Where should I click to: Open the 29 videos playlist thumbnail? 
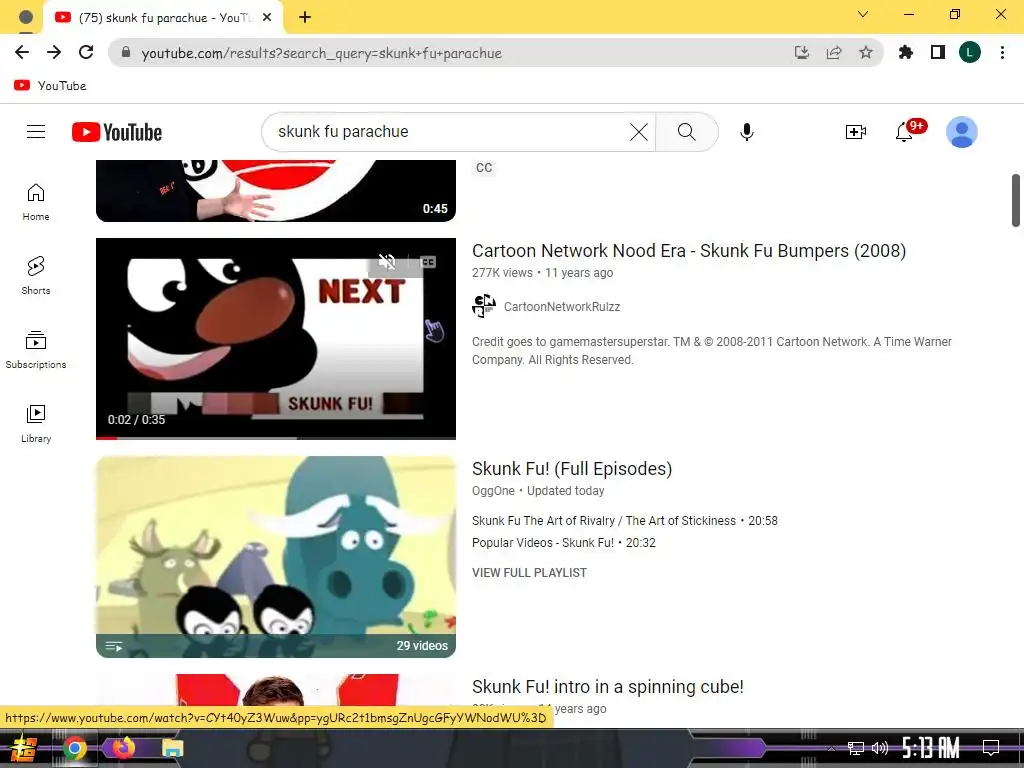pos(276,556)
